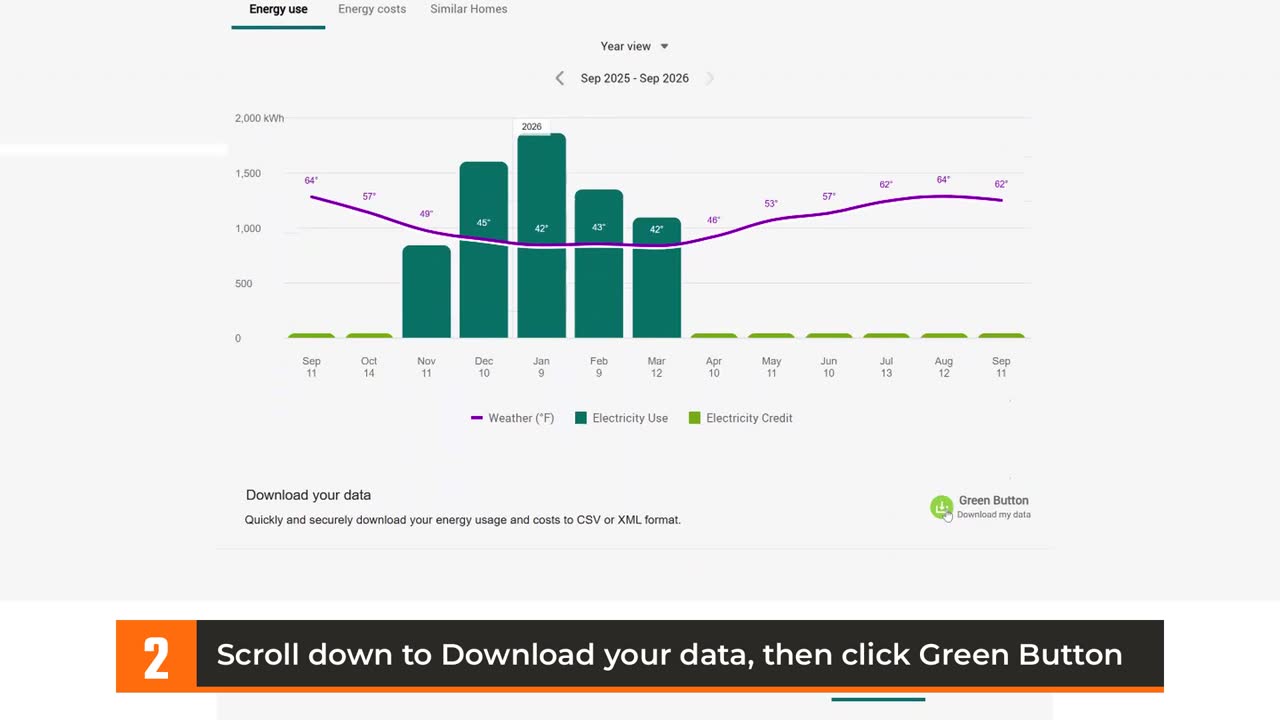Switch to the Energy costs tab
Image resolution: width=1280 pixels, height=720 pixels.
pos(372,10)
